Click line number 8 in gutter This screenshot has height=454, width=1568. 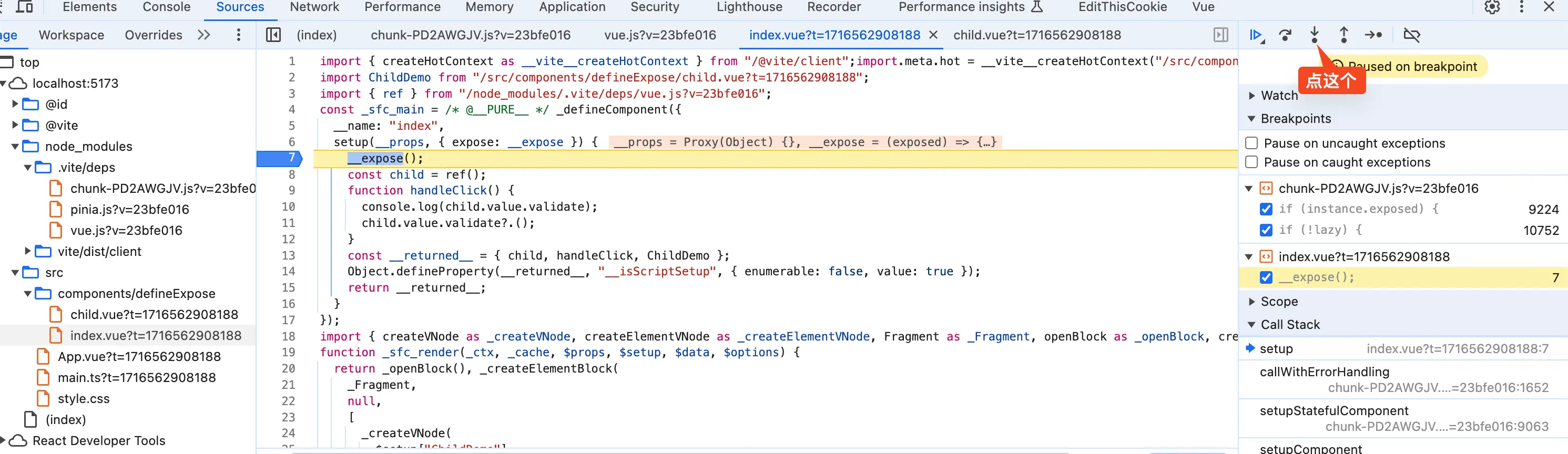pyautogui.click(x=291, y=174)
